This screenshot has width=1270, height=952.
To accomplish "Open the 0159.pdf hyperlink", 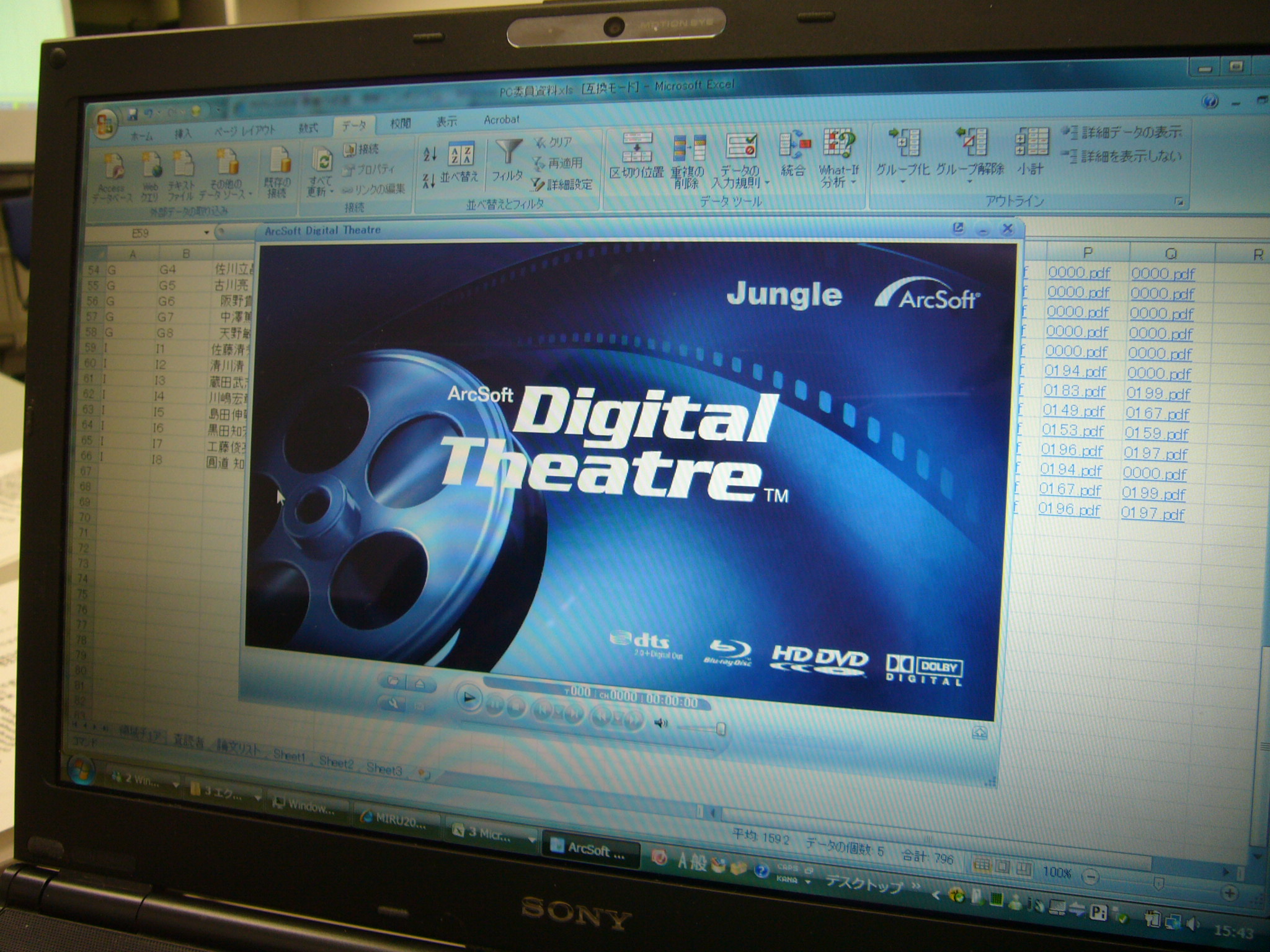I will tap(1157, 433).
